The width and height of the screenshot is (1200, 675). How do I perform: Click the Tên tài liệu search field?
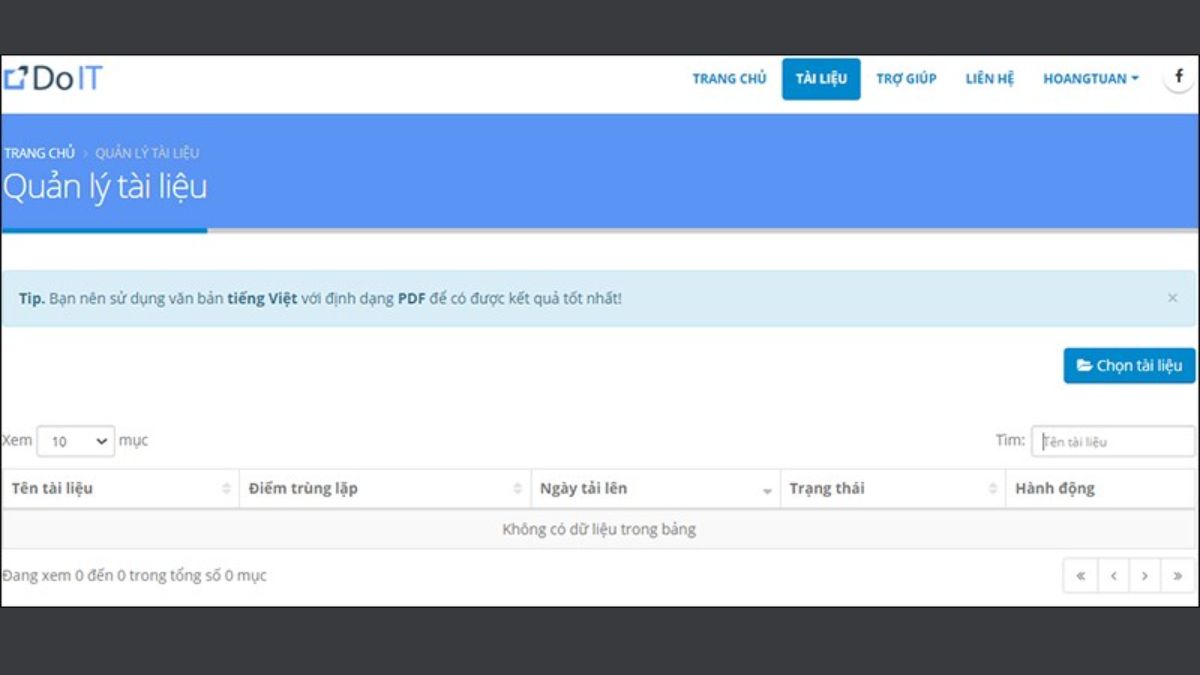click(1112, 440)
